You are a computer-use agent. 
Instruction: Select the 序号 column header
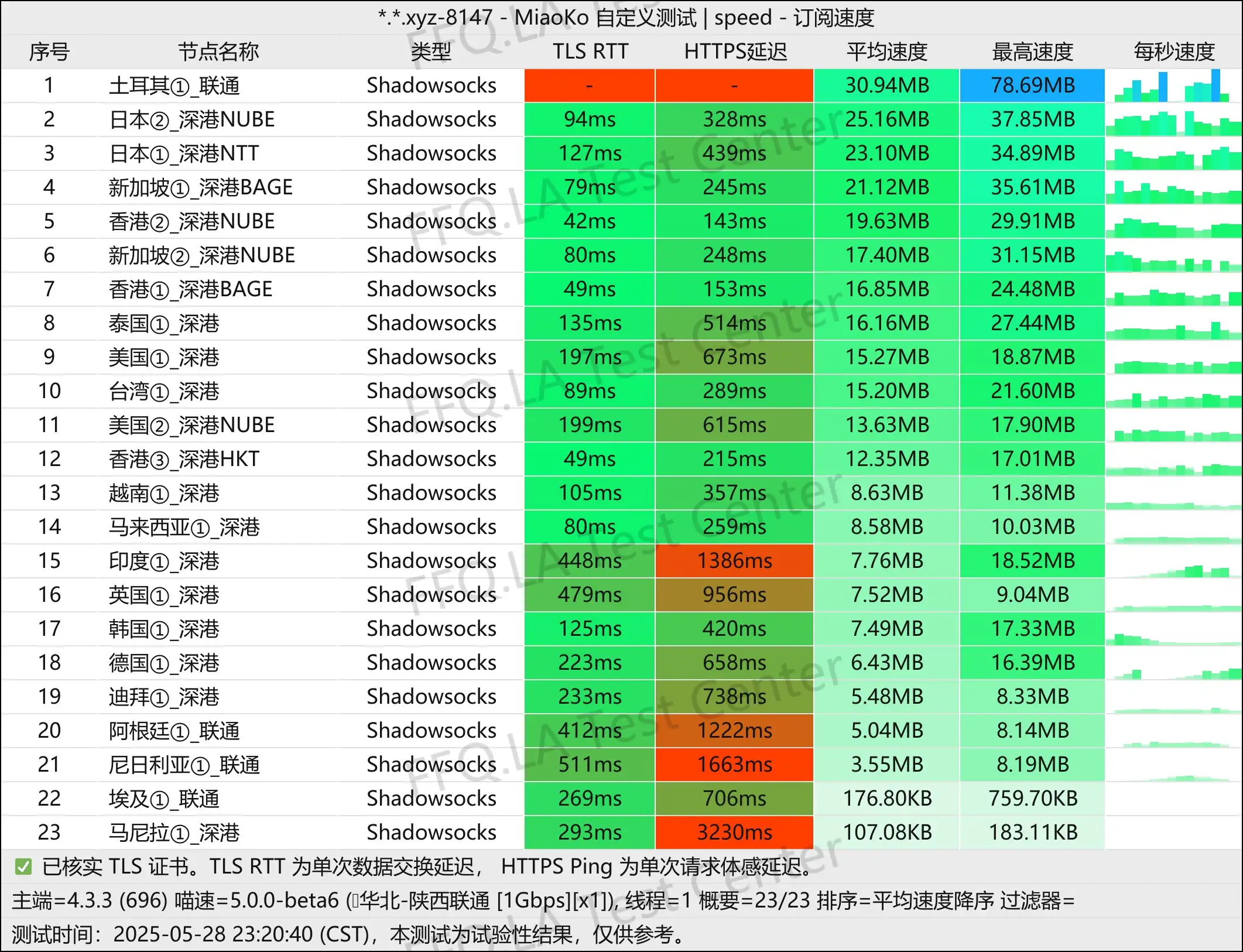coord(49,52)
